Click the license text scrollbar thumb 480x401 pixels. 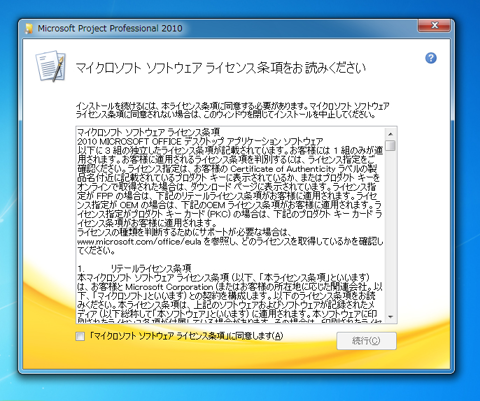tap(391, 145)
